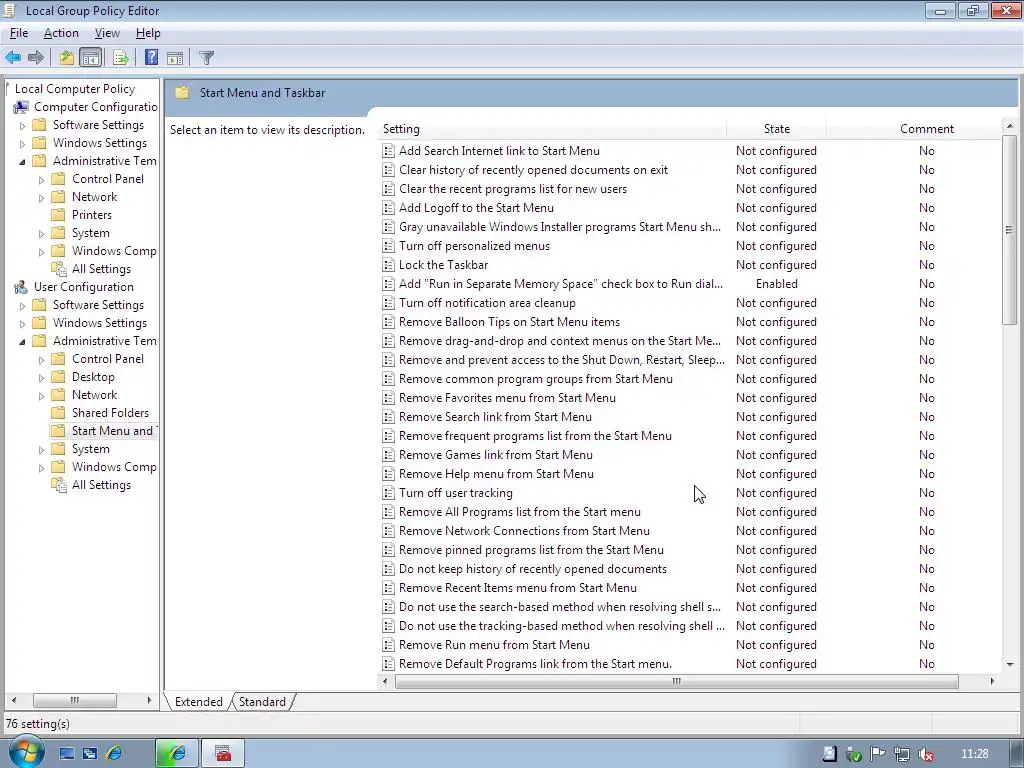The height and width of the screenshot is (768, 1024).
Task: Open the View menu
Action: (x=107, y=33)
